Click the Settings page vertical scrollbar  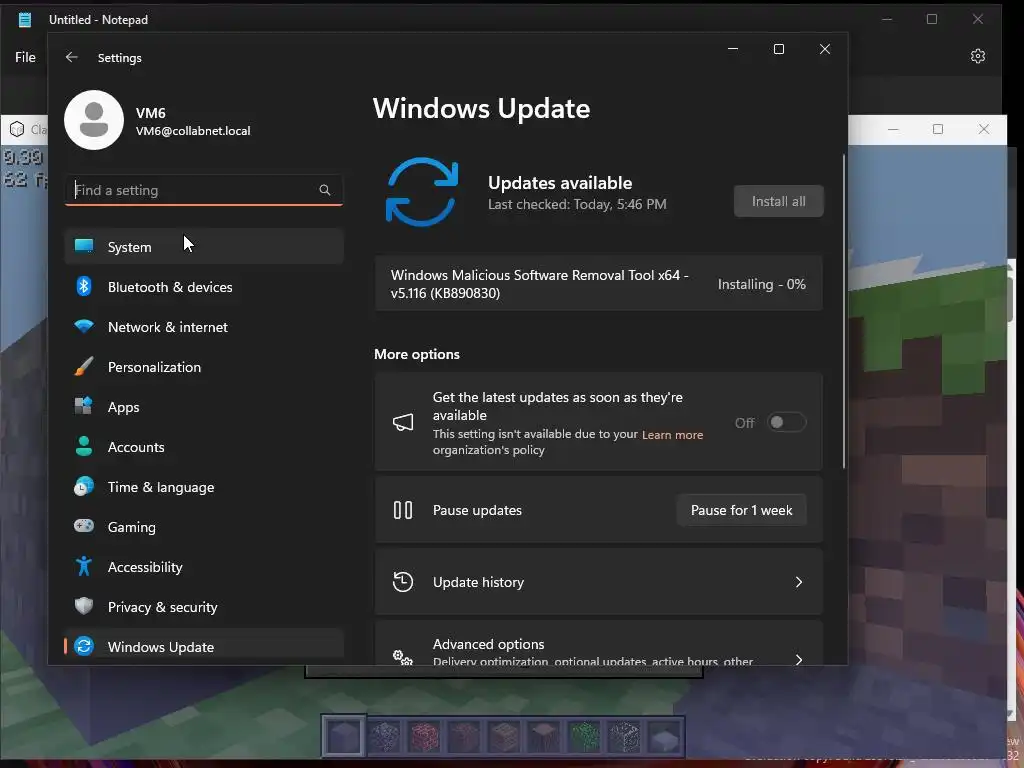click(x=844, y=311)
